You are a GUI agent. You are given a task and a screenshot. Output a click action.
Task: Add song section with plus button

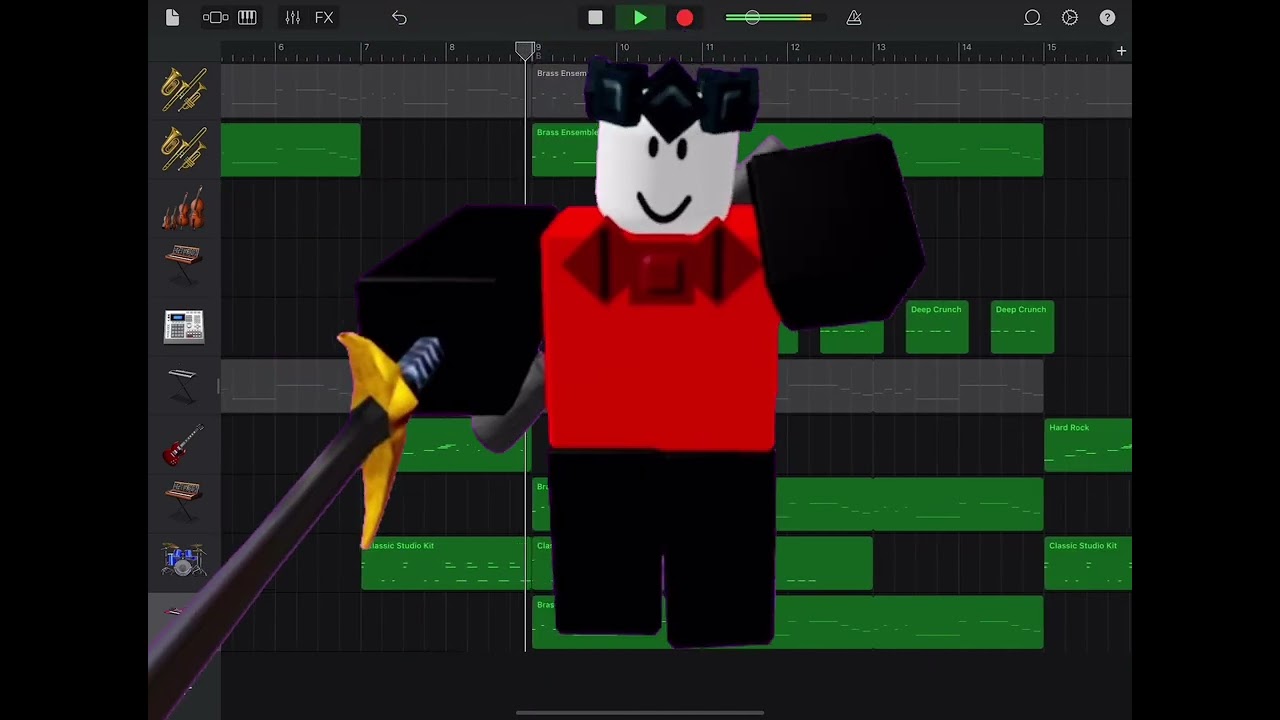pyautogui.click(x=1121, y=51)
